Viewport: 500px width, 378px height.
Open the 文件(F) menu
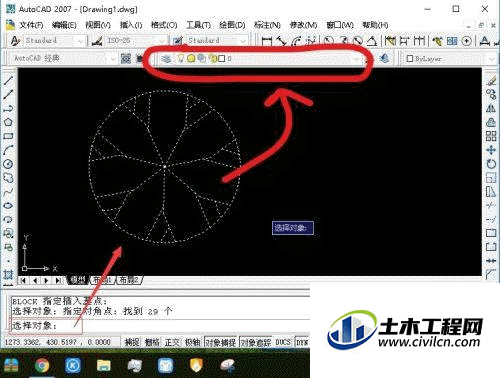point(31,25)
